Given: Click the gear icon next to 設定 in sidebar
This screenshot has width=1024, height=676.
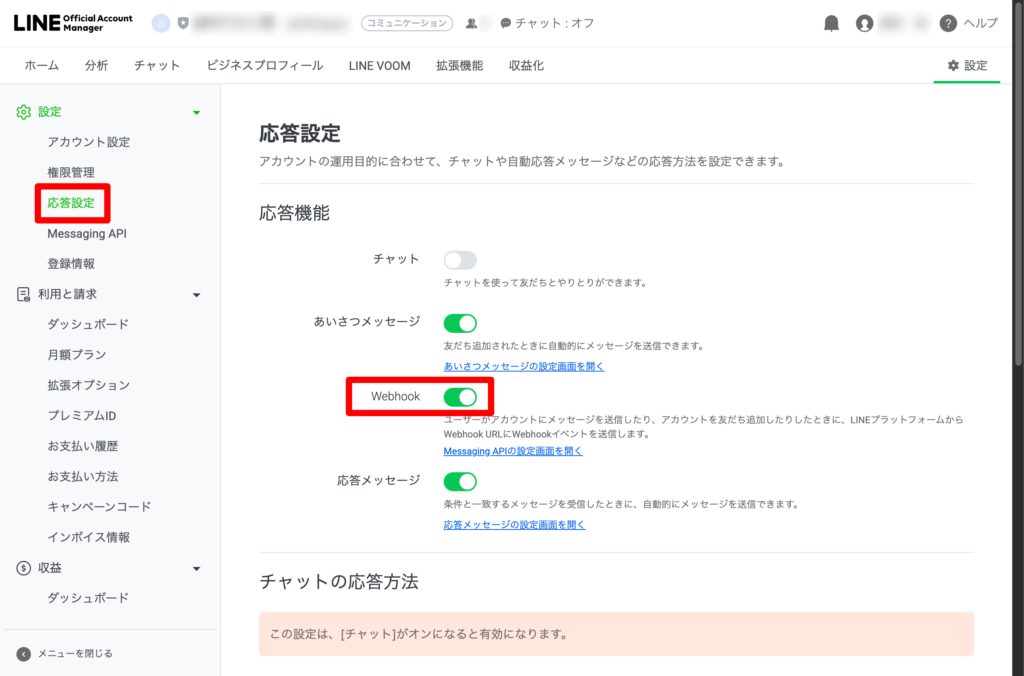Looking at the screenshot, I should pyautogui.click(x=24, y=112).
